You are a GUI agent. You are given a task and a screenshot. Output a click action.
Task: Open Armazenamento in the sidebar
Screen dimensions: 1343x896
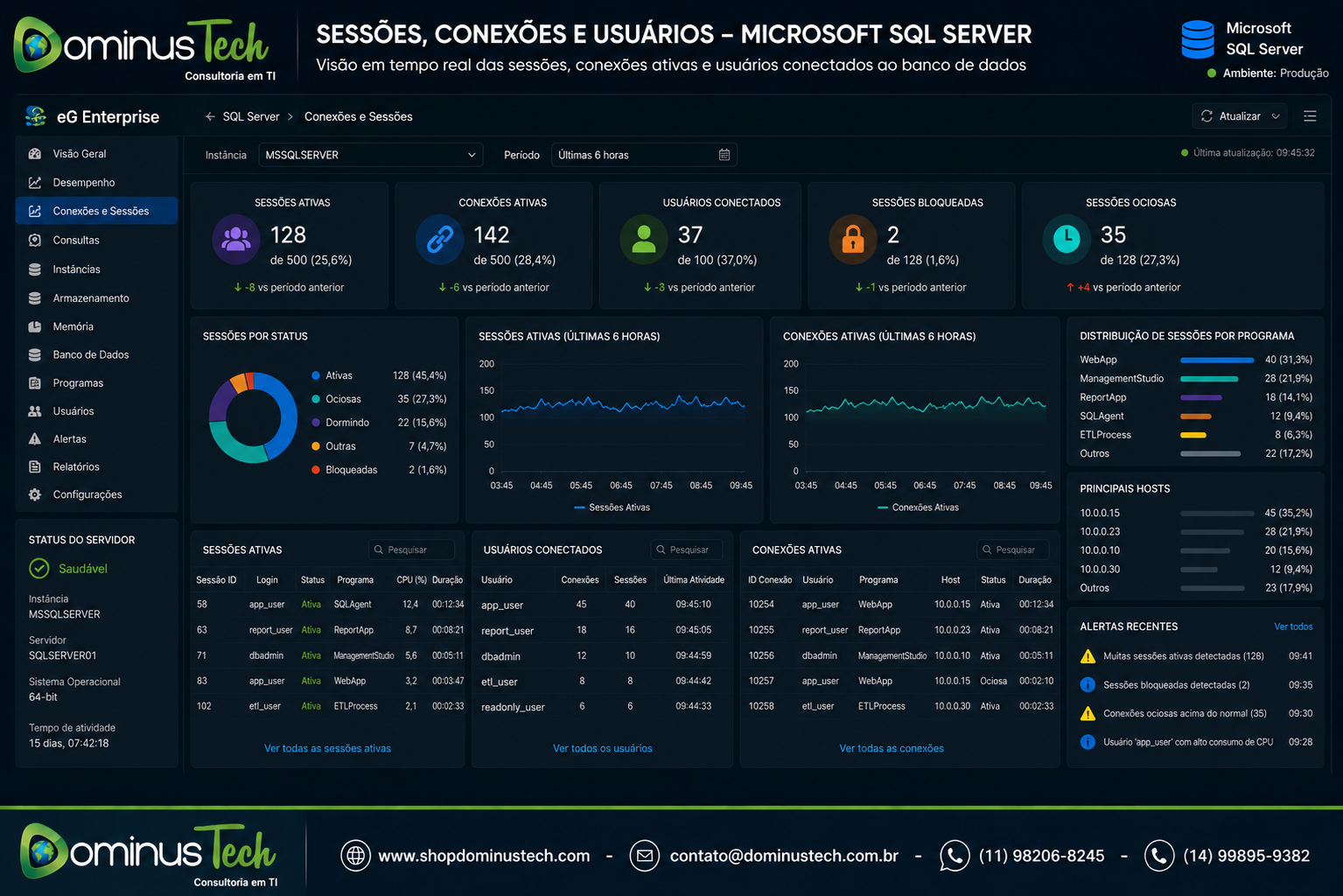[x=96, y=298]
